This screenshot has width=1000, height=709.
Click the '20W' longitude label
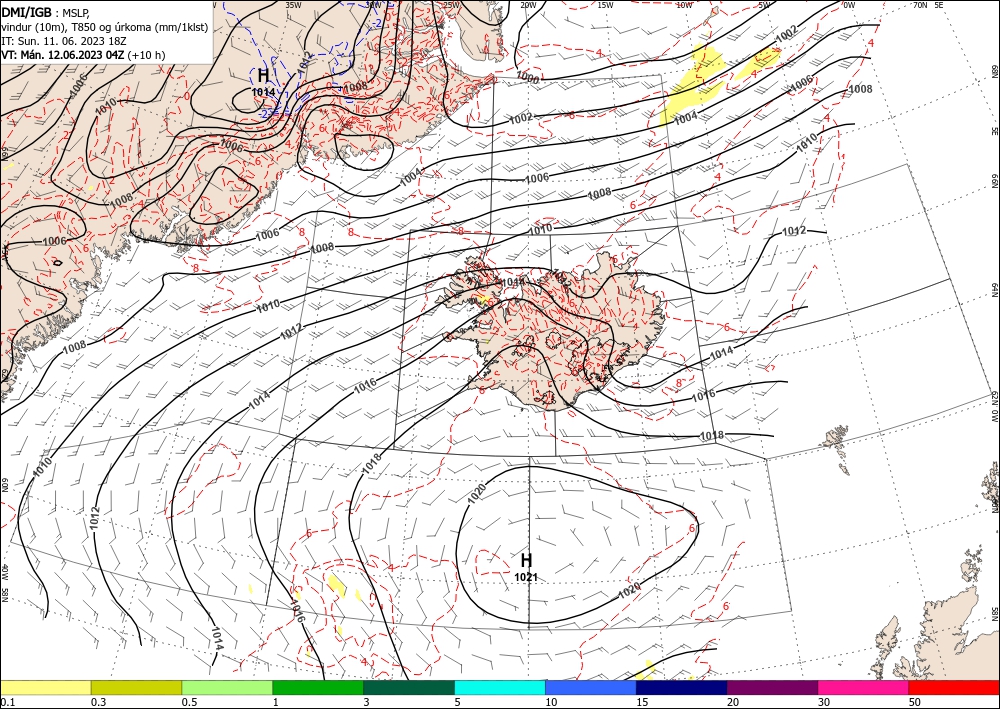pos(527,5)
